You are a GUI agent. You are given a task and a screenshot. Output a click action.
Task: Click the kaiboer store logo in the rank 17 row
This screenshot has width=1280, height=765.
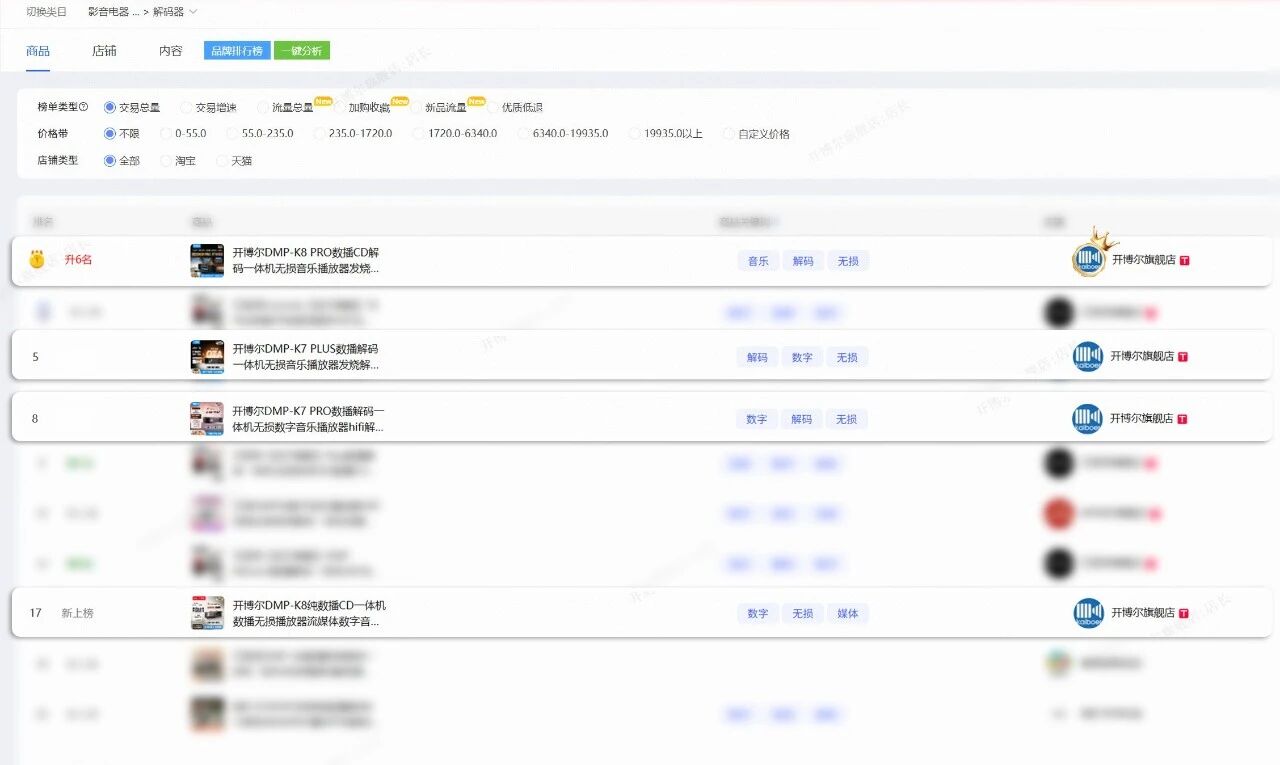pyautogui.click(x=1088, y=613)
